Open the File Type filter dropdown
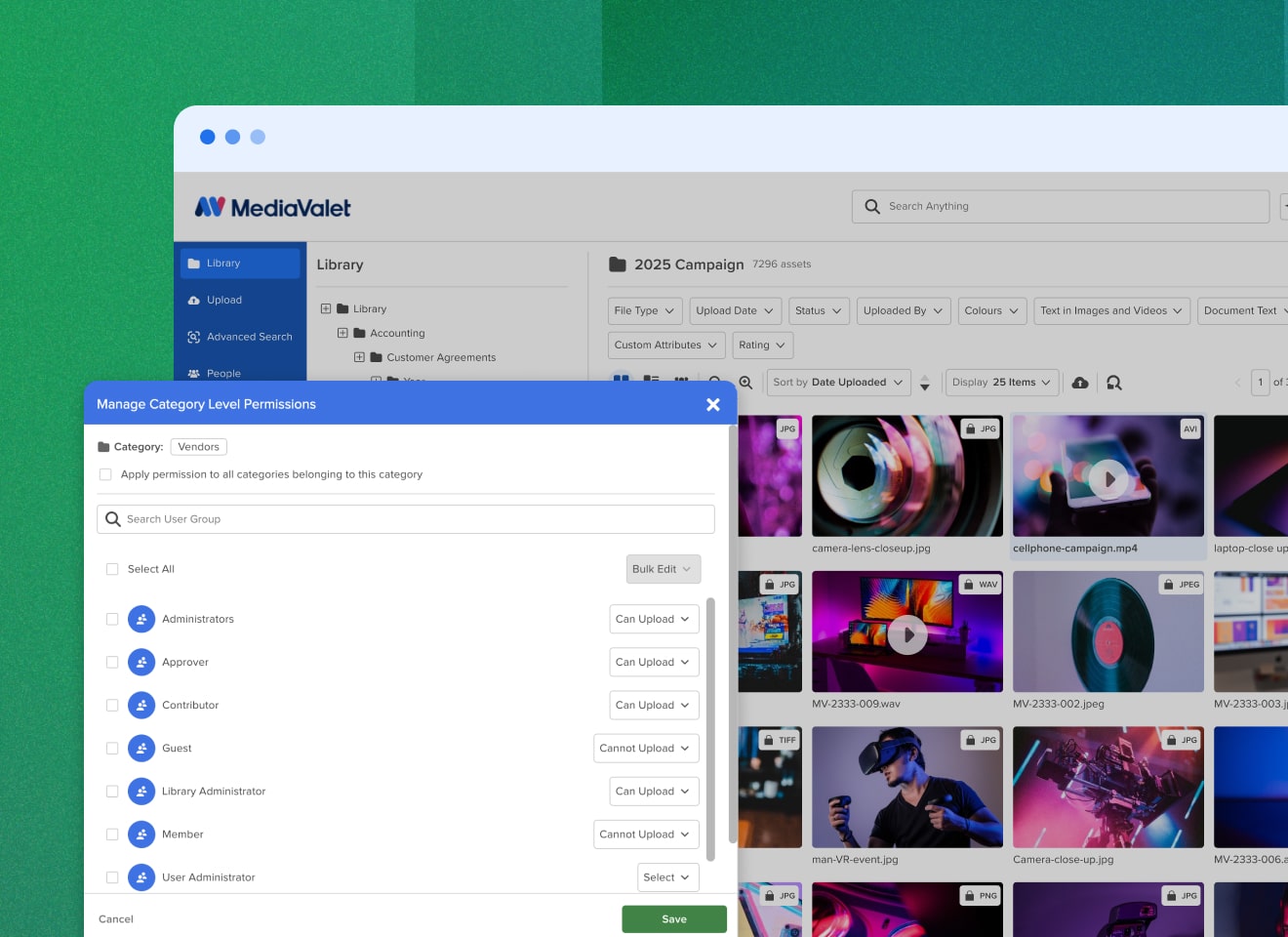1288x937 pixels. (645, 310)
